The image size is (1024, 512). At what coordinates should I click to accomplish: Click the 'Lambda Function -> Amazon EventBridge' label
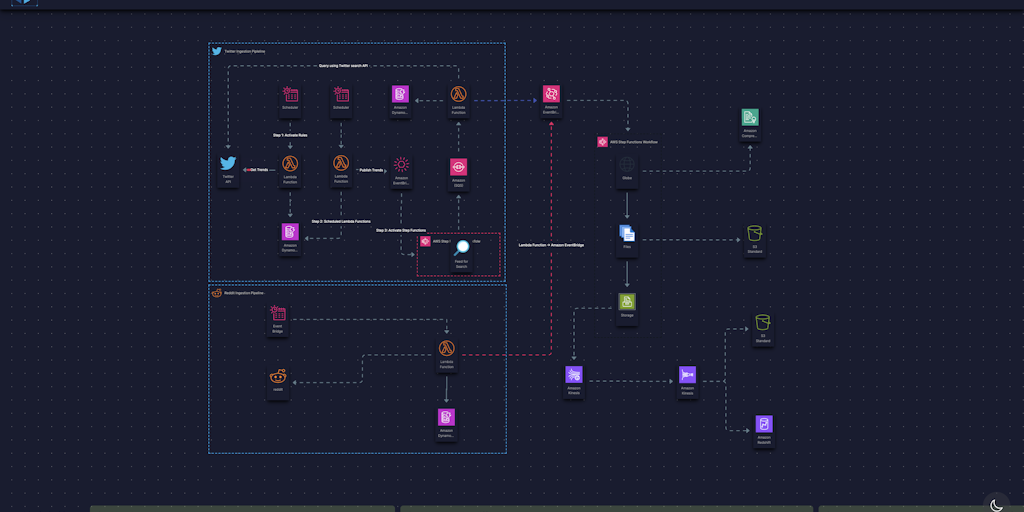pyautogui.click(x=551, y=245)
